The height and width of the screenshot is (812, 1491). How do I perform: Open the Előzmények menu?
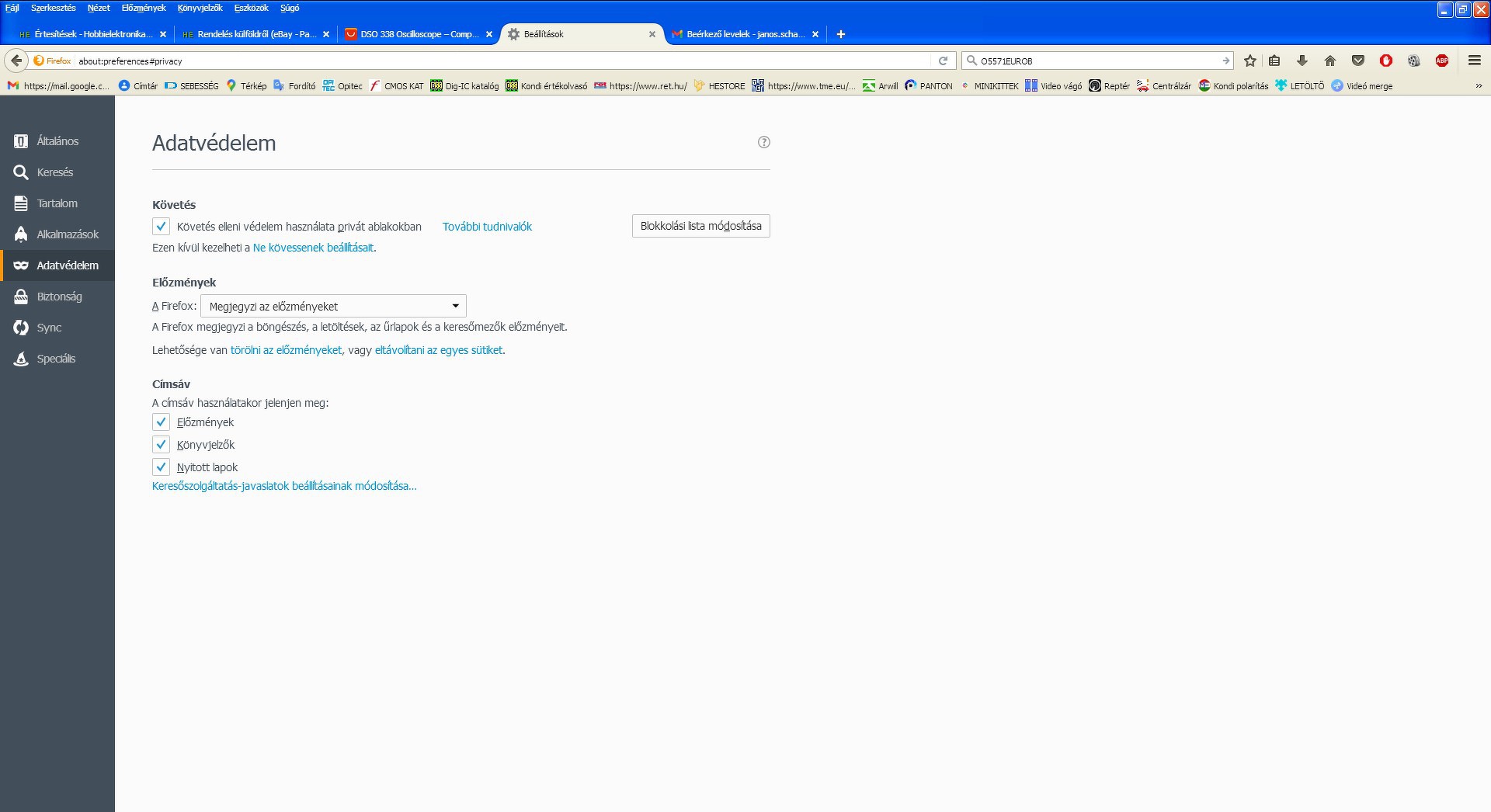(x=144, y=8)
